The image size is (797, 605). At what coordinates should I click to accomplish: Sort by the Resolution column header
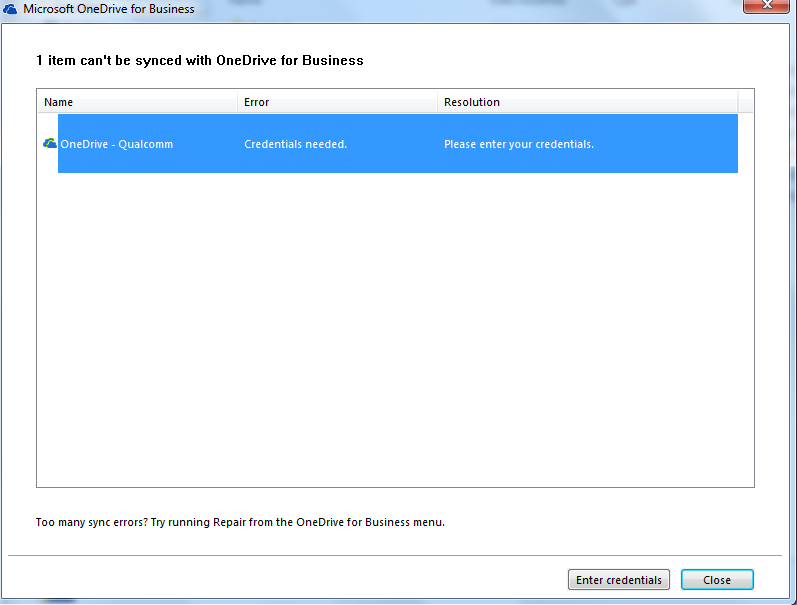588,102
